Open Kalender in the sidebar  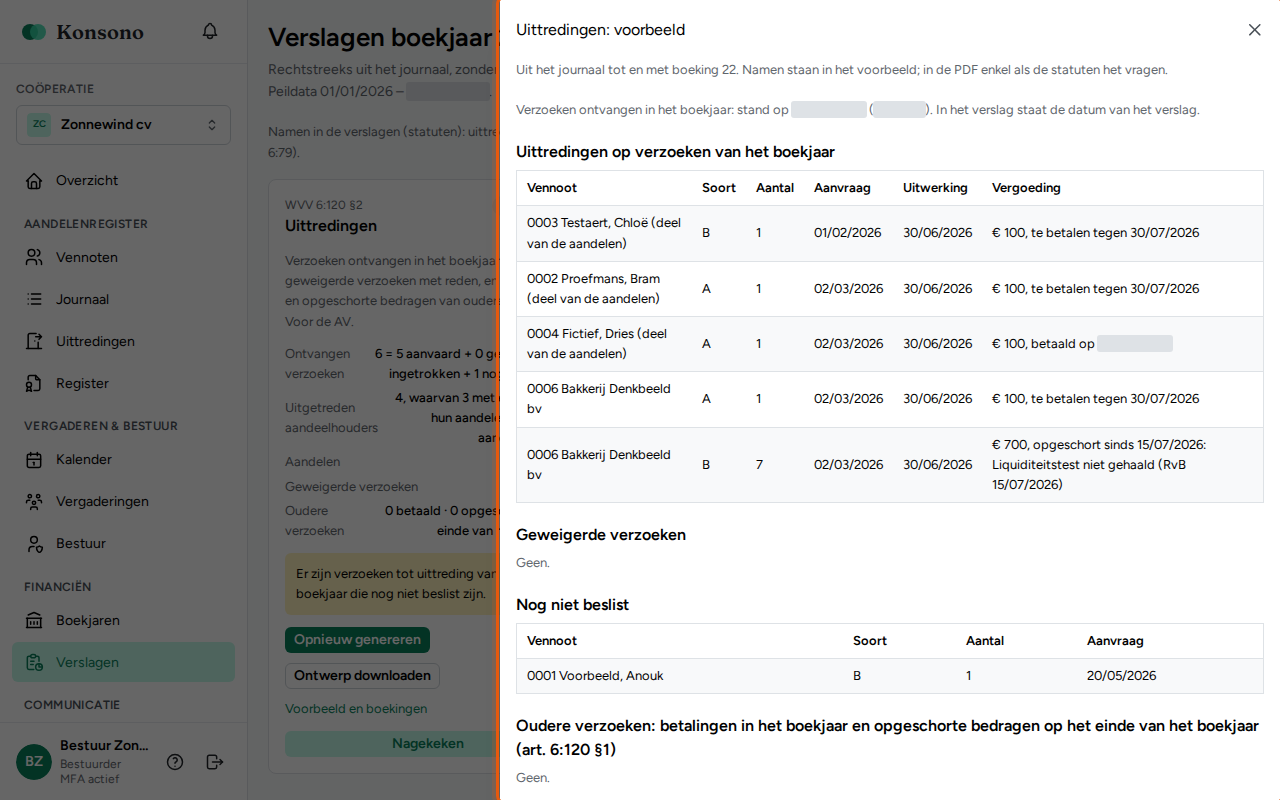point(123,460)
